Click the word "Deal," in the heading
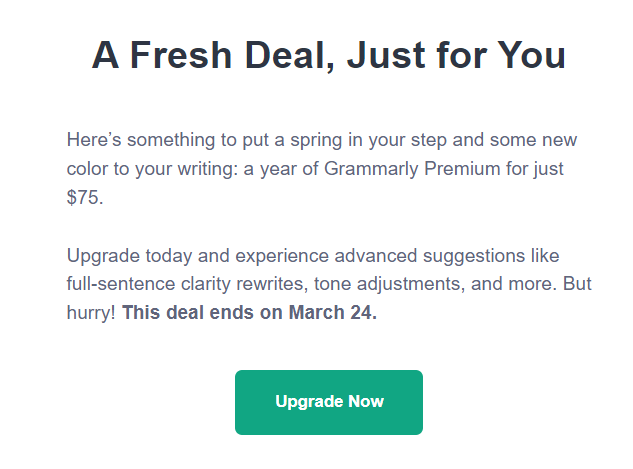Image resolution: width=633 pixels, height=469 pixels. click(290, 56)
